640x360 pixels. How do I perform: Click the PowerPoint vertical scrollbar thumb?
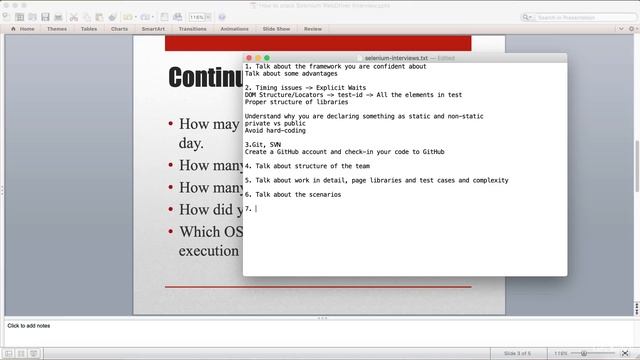[637, 165]
